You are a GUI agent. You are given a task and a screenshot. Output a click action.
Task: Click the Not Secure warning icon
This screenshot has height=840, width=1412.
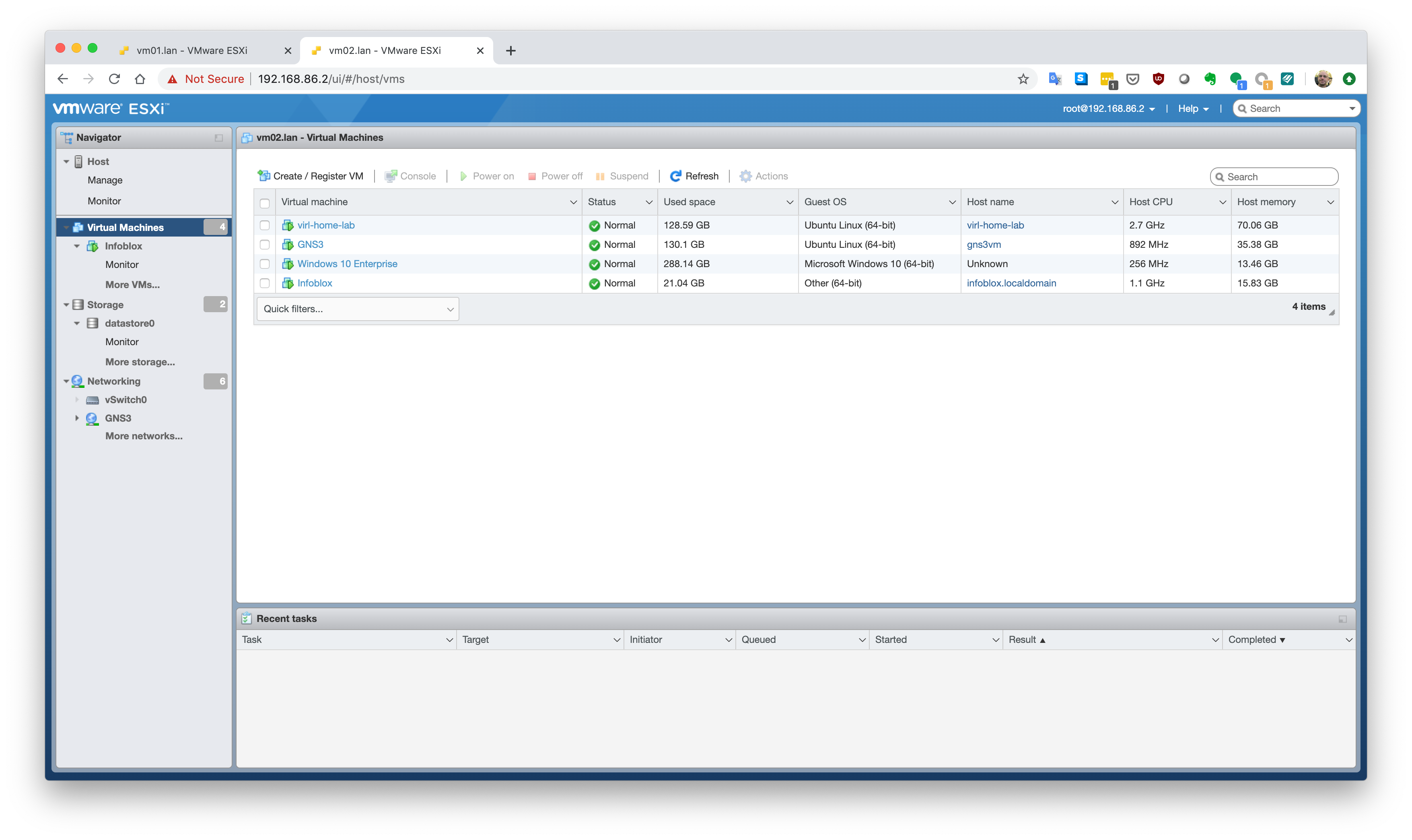(x=173, y=79)
